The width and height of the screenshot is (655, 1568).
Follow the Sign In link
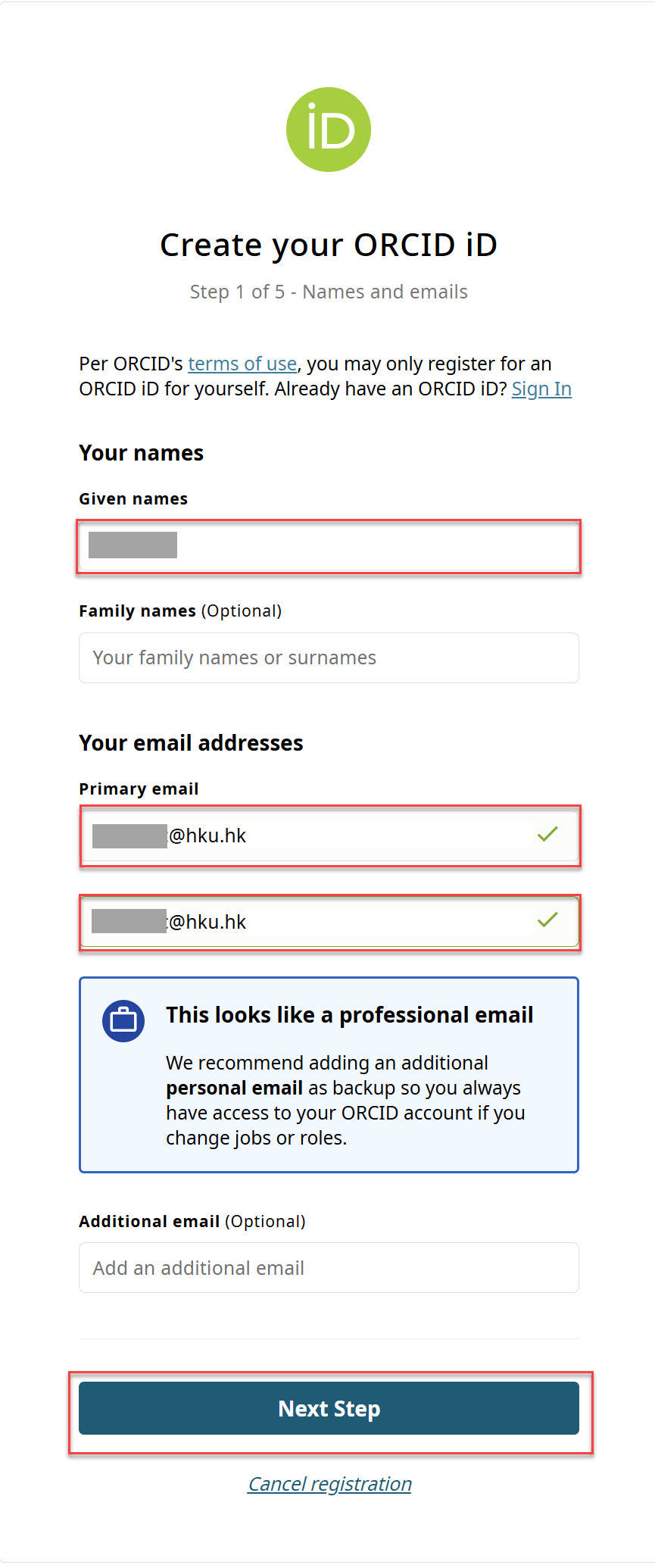541,389
